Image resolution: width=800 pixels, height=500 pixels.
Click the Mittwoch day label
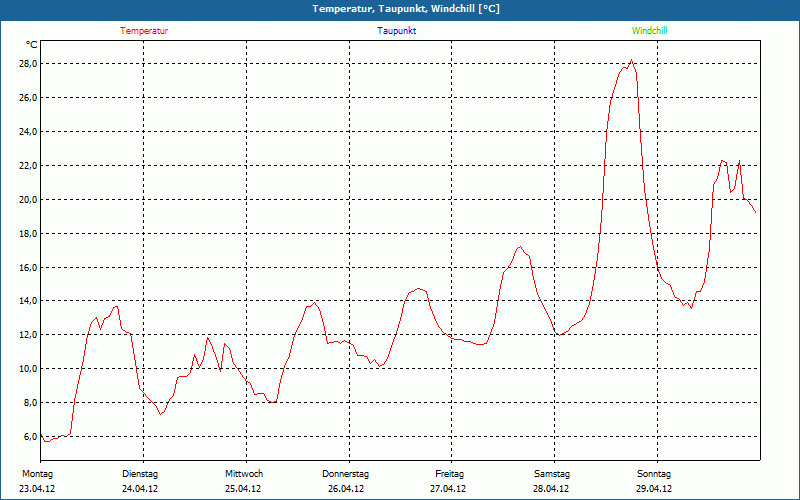click(x=244, y=474)
